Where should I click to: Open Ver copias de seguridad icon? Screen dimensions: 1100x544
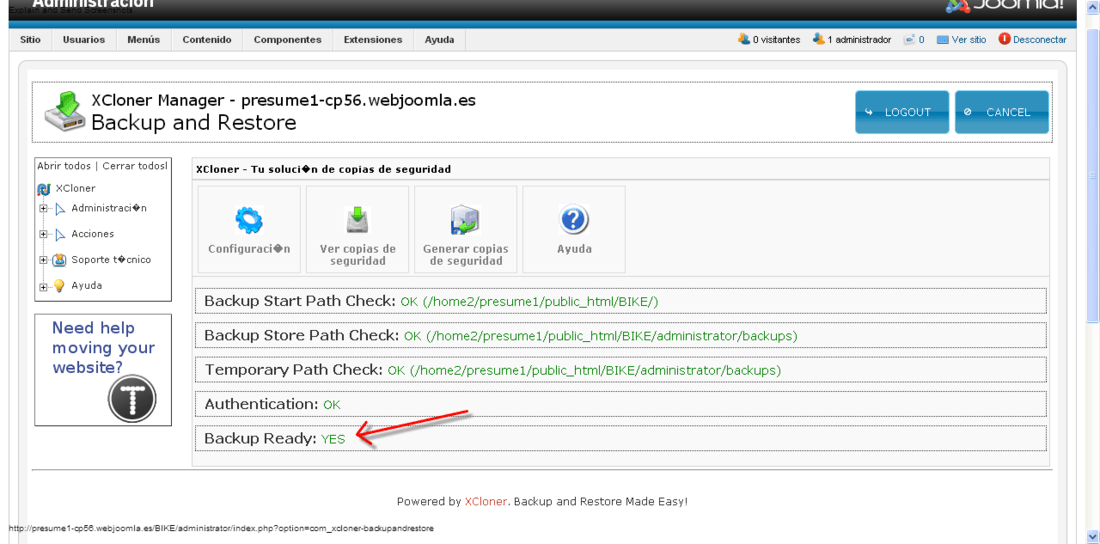coord(357,220)
